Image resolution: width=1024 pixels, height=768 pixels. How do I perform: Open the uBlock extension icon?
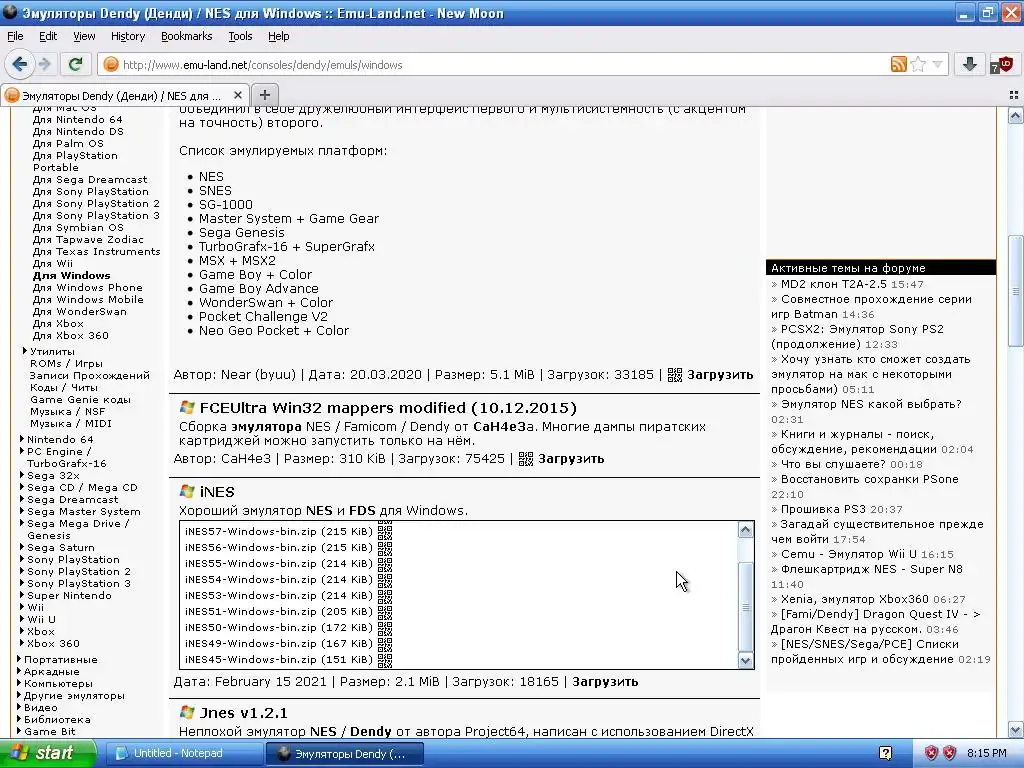(1000, 64)
